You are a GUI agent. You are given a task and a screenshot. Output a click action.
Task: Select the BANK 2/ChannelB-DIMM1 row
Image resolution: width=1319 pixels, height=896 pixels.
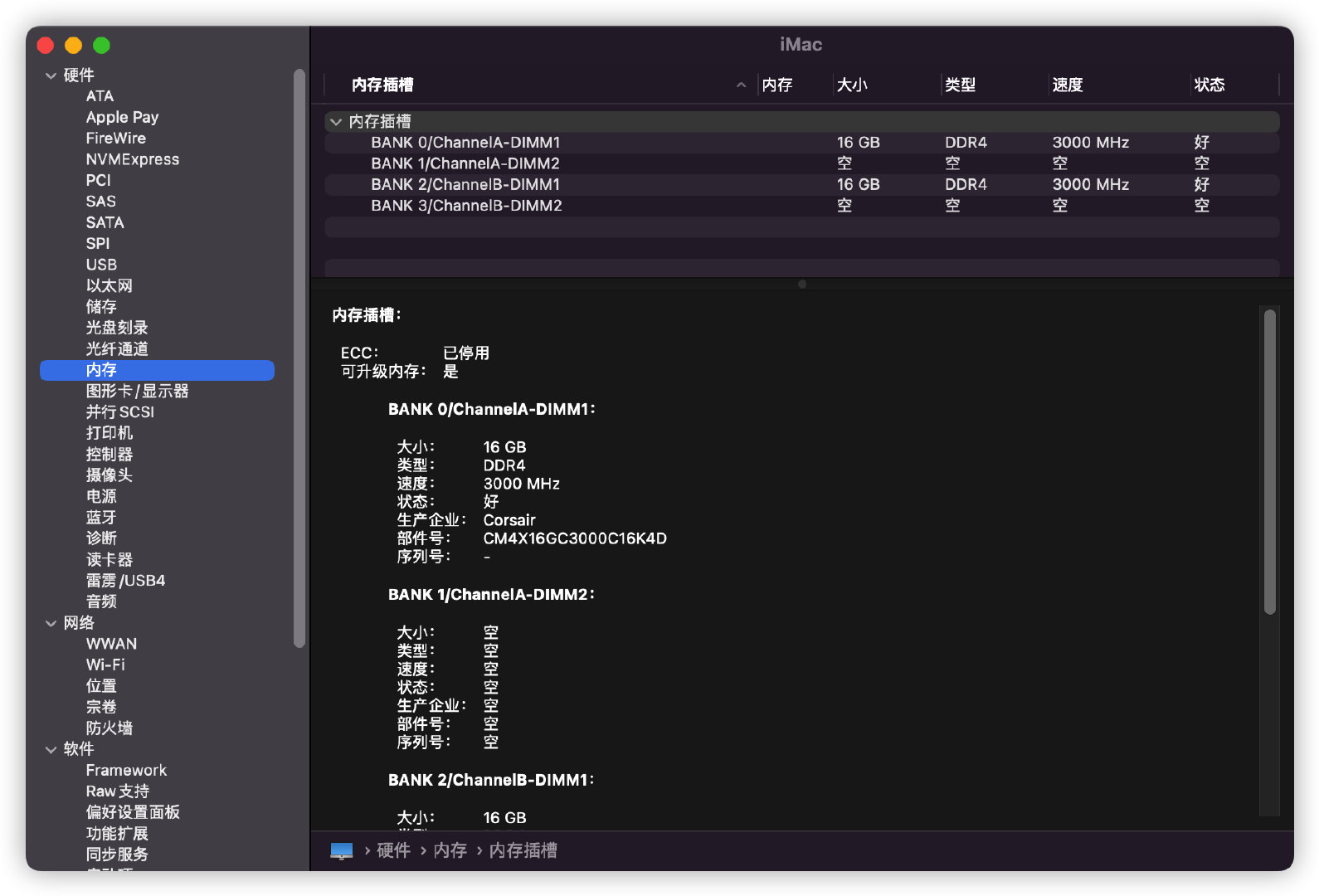point(801,185)
